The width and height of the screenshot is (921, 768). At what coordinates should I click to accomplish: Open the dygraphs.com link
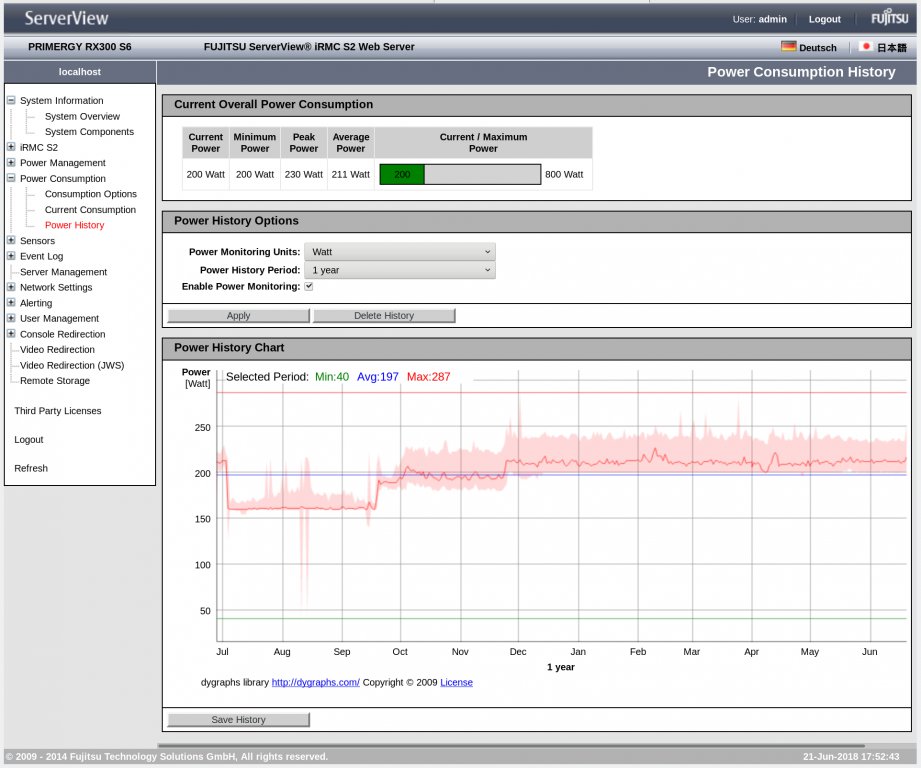coord(315,683)
